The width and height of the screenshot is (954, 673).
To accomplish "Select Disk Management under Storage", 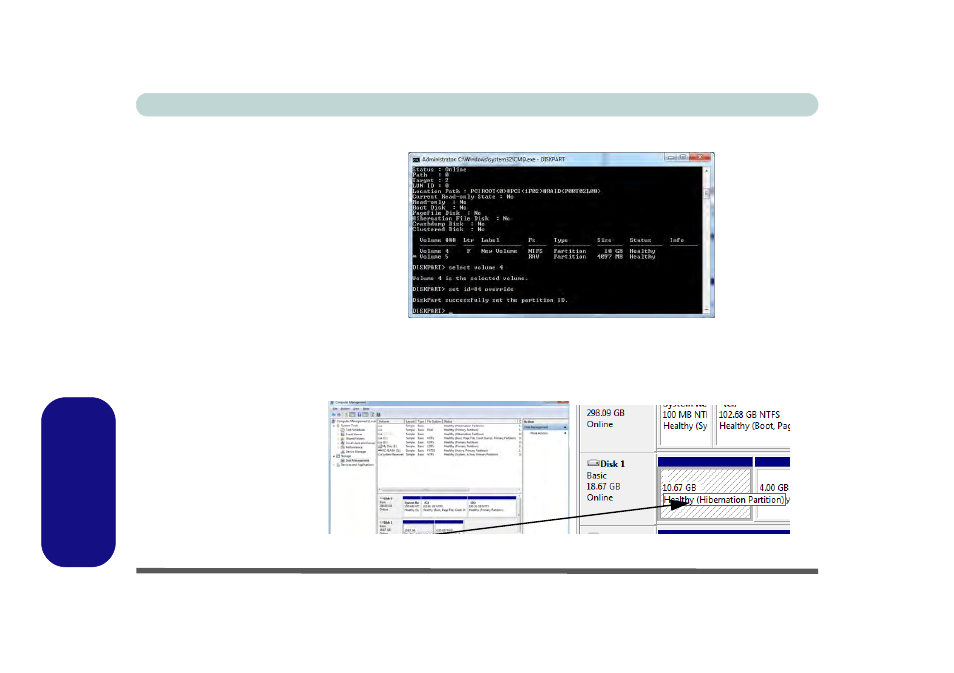I will pos(356,461).
